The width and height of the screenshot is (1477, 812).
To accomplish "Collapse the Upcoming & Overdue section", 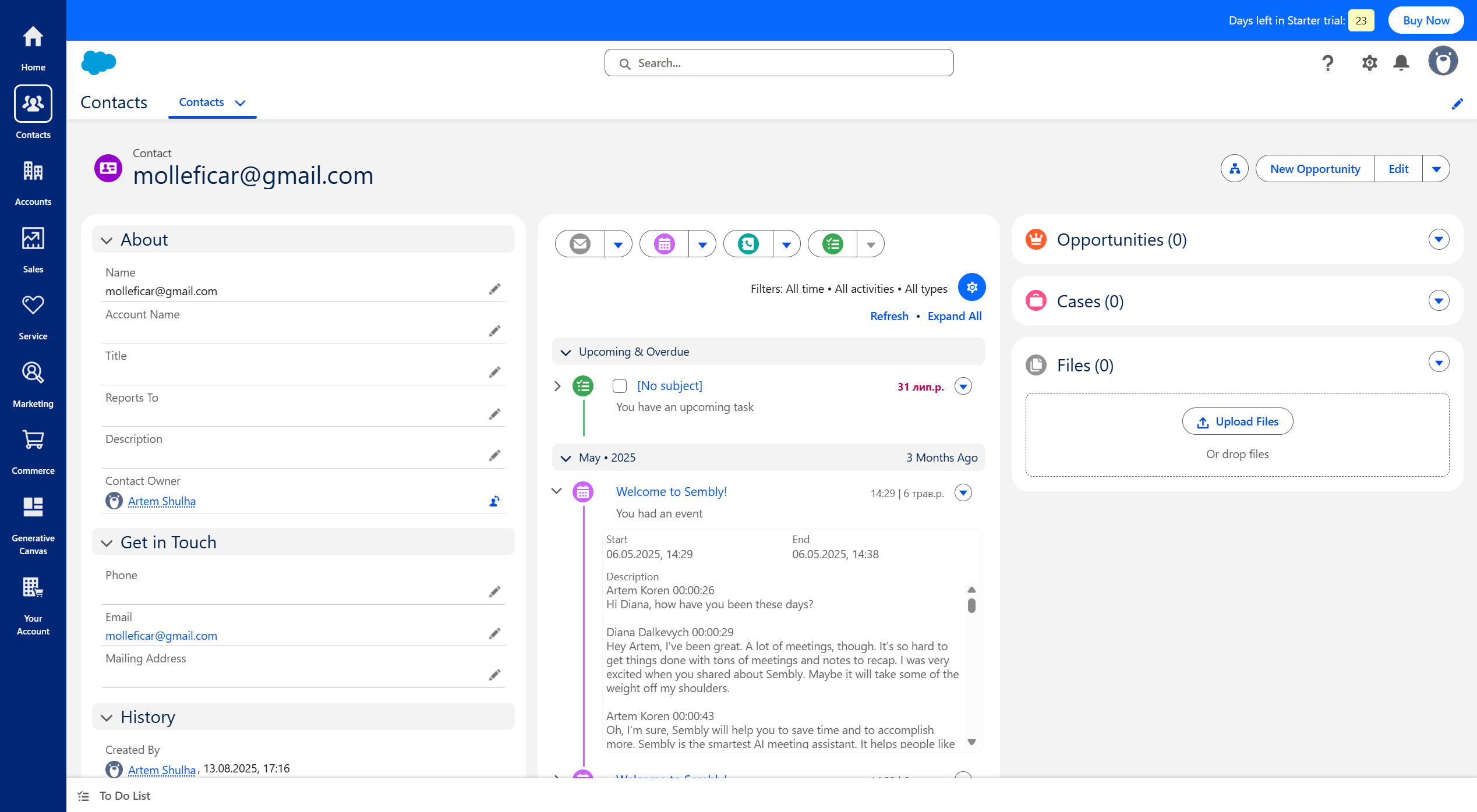I will [x=566, y=352].
